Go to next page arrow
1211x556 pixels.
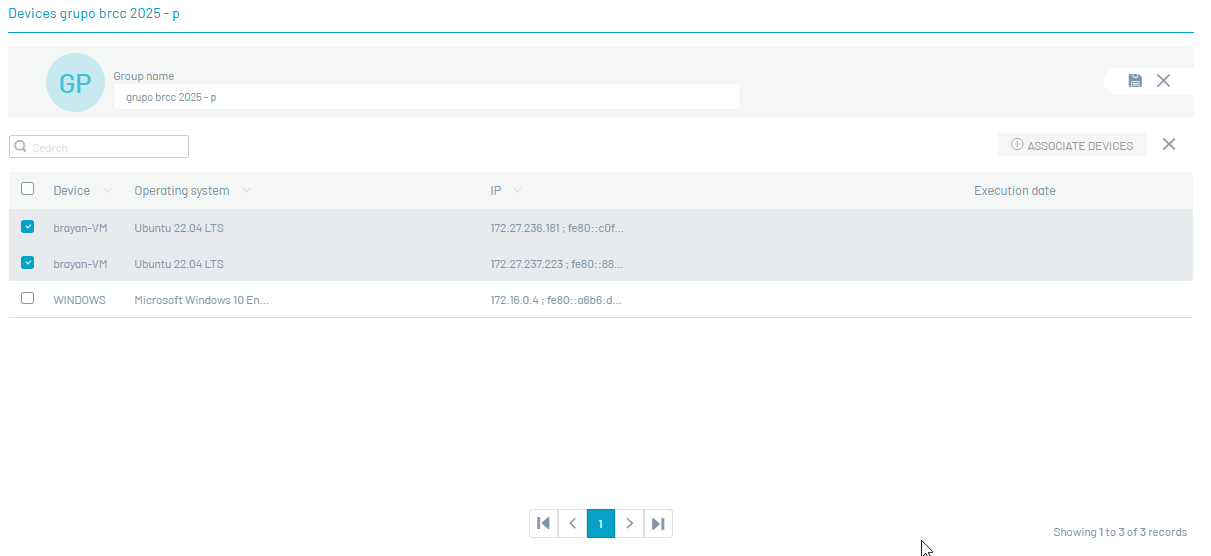629,523
